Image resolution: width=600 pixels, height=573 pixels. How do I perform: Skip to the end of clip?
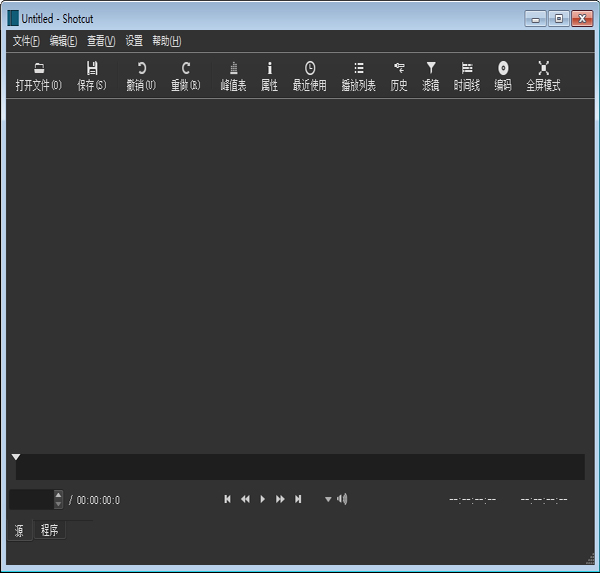click(x=298, y=499)
